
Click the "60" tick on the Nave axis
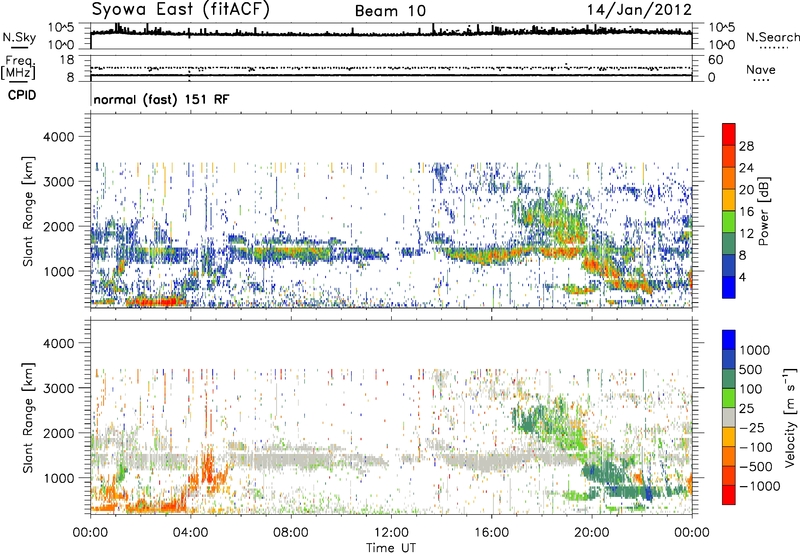(x=716, y=60)
